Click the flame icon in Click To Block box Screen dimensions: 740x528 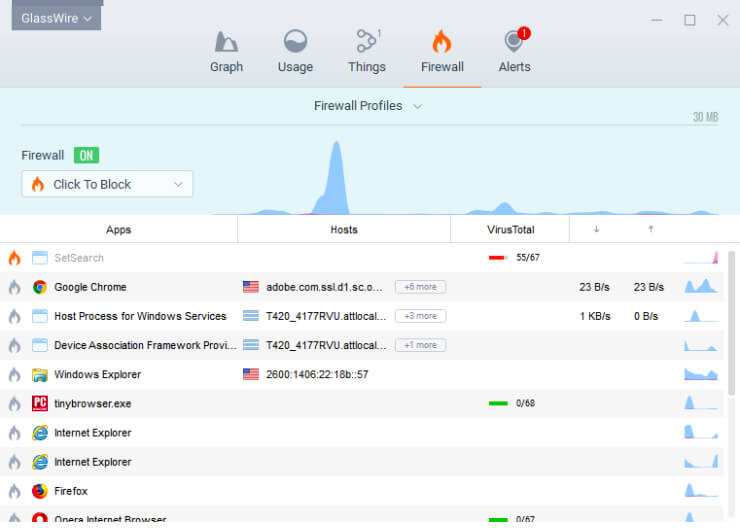tap(38, 184)
